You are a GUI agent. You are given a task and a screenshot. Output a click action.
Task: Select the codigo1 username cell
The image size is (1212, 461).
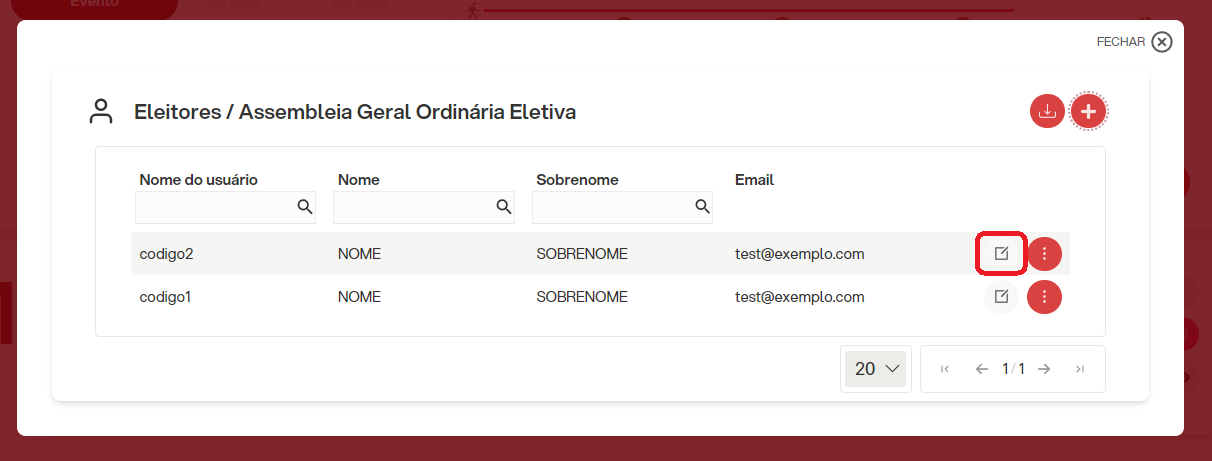[166, 297]
